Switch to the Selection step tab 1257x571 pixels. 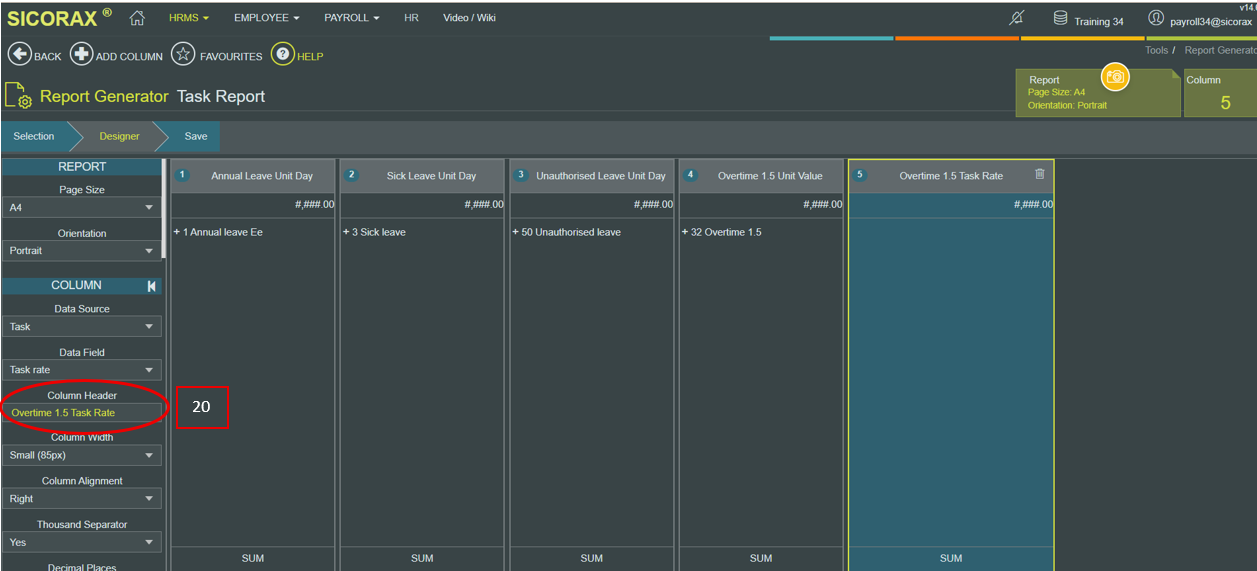tap(34, 136)
